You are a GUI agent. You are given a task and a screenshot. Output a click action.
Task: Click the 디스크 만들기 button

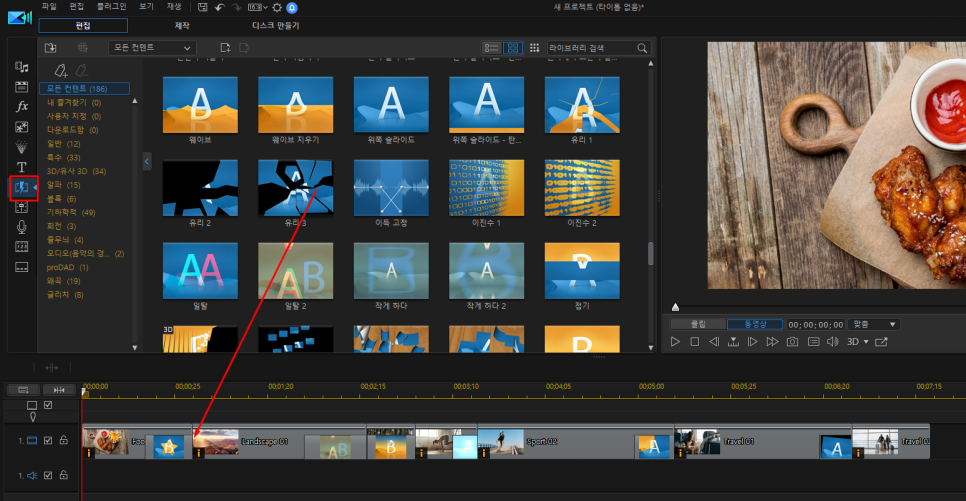tap(275, 25)
